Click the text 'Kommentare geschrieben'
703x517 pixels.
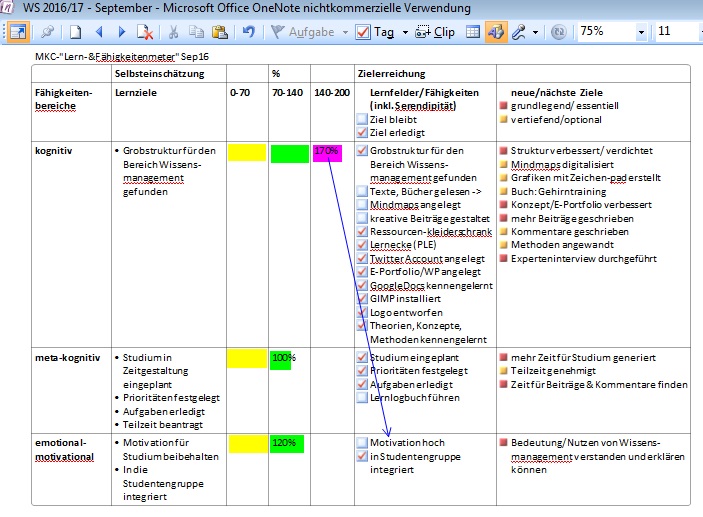[x=570, y=232]
